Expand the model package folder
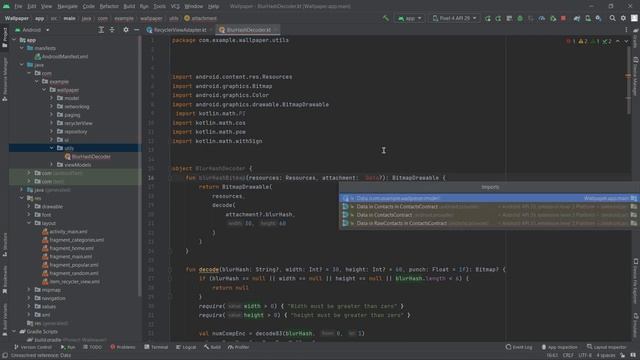 click(x=51, y=98)
